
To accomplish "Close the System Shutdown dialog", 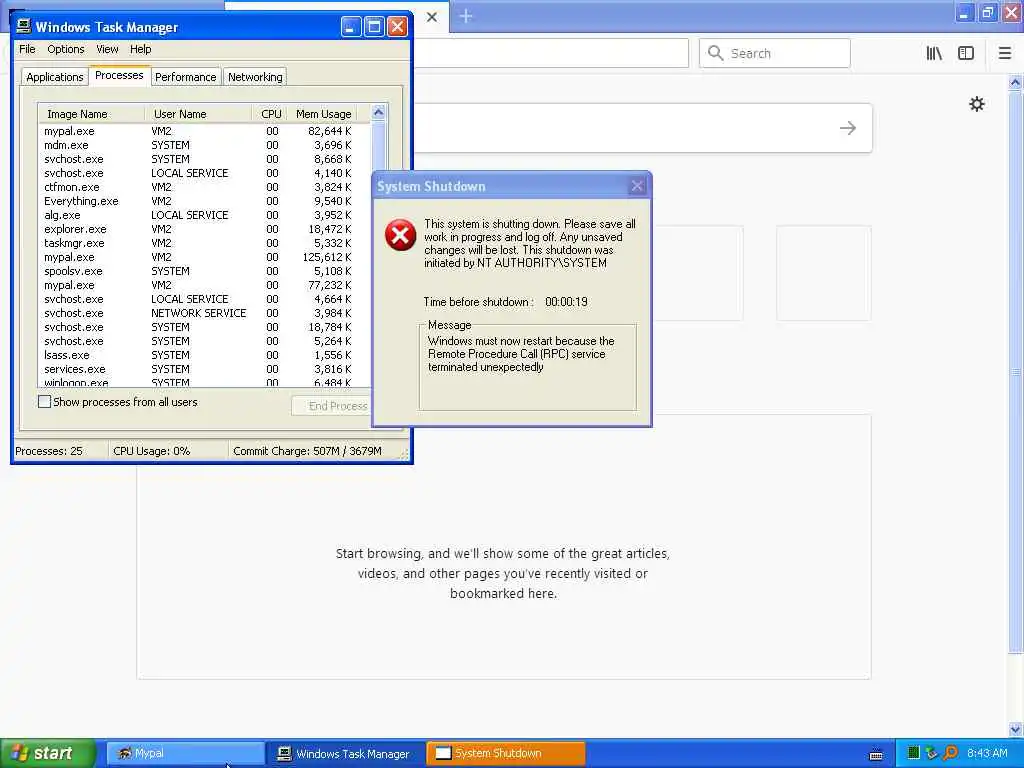I will 637,186.
